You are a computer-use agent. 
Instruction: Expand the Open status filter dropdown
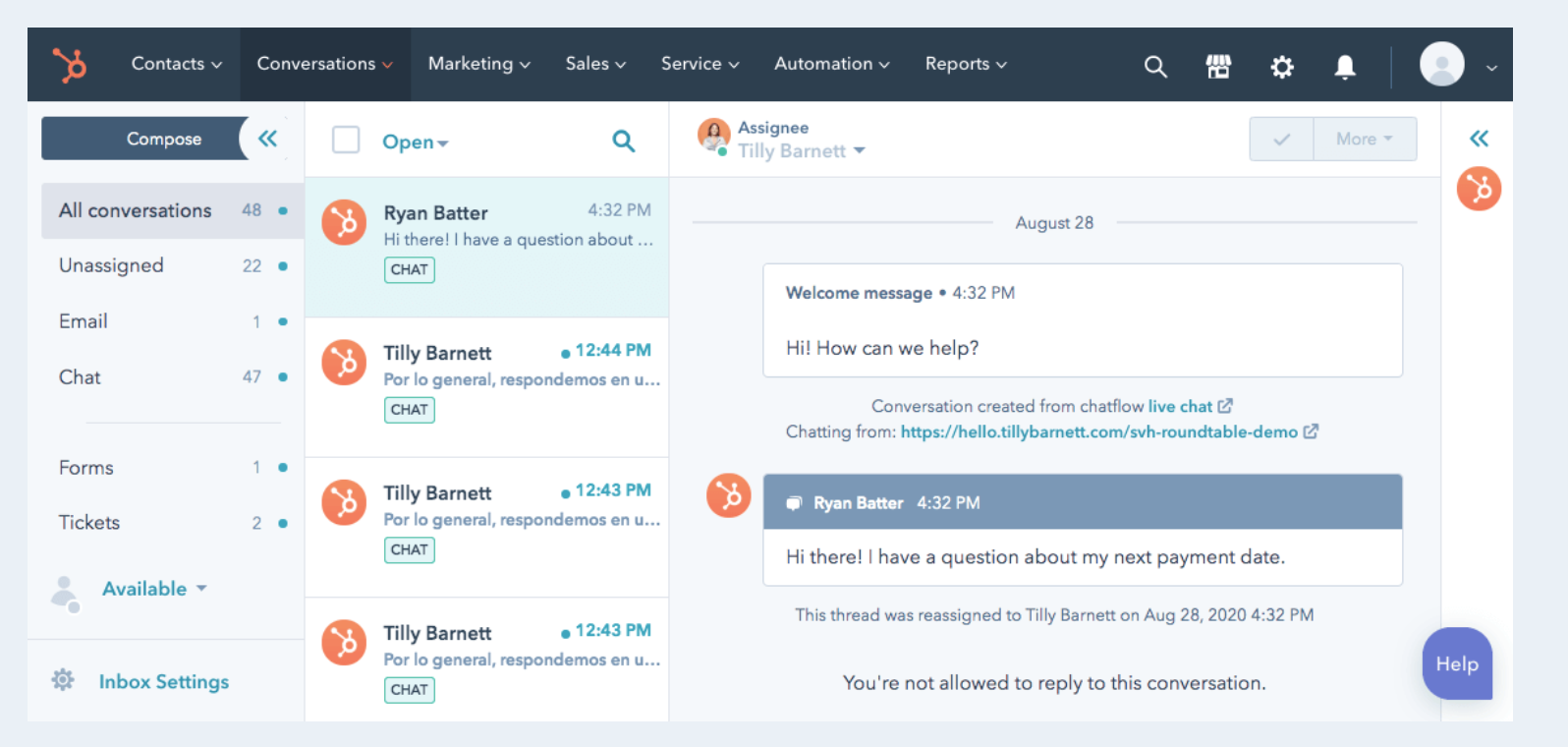click(415, 143)
